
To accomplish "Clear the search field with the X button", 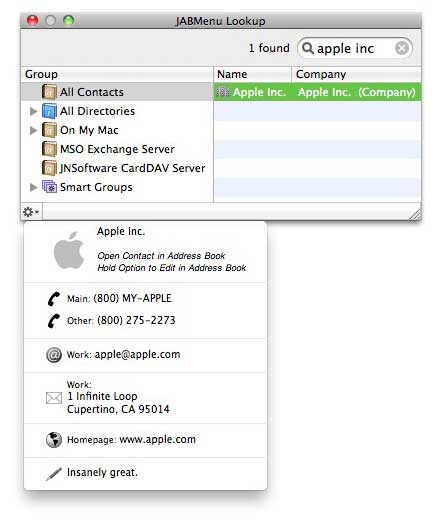I will [402, 48].
